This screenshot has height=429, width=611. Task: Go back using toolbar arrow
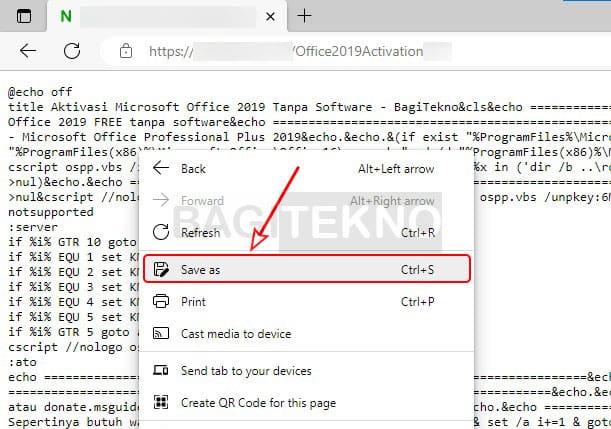coord(28,51)
